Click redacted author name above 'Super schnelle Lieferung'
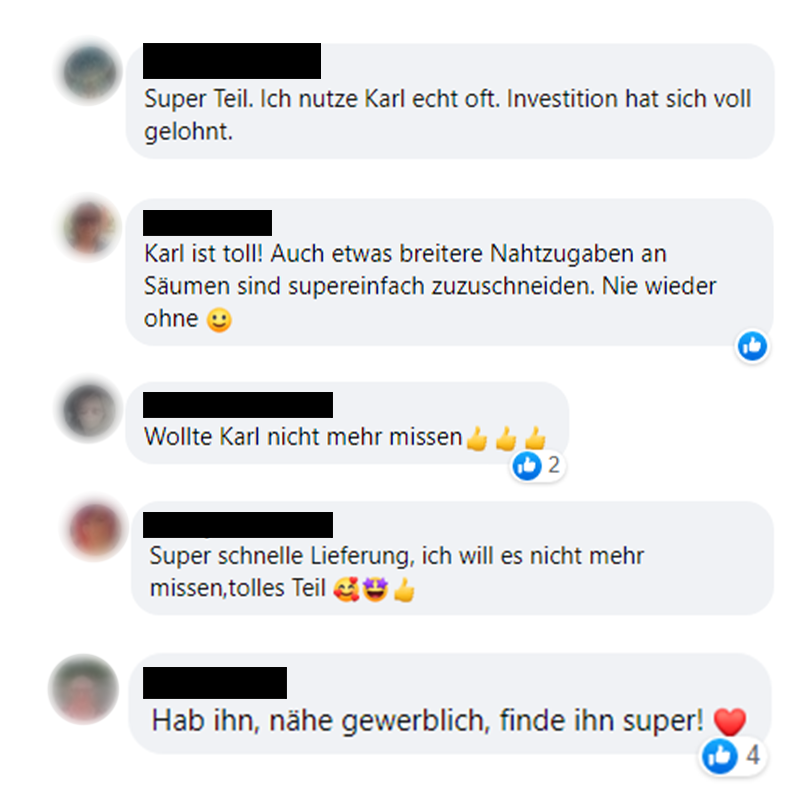Viewport: 800px width, 800px height. (238, 525)
